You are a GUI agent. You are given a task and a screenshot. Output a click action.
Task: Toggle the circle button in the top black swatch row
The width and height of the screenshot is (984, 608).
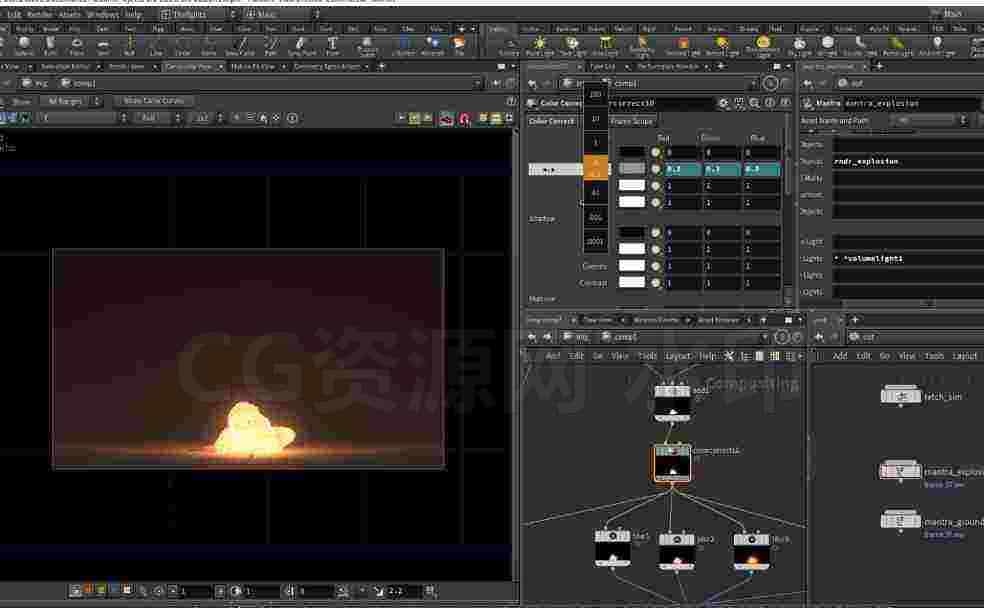(x=656, y=152)
